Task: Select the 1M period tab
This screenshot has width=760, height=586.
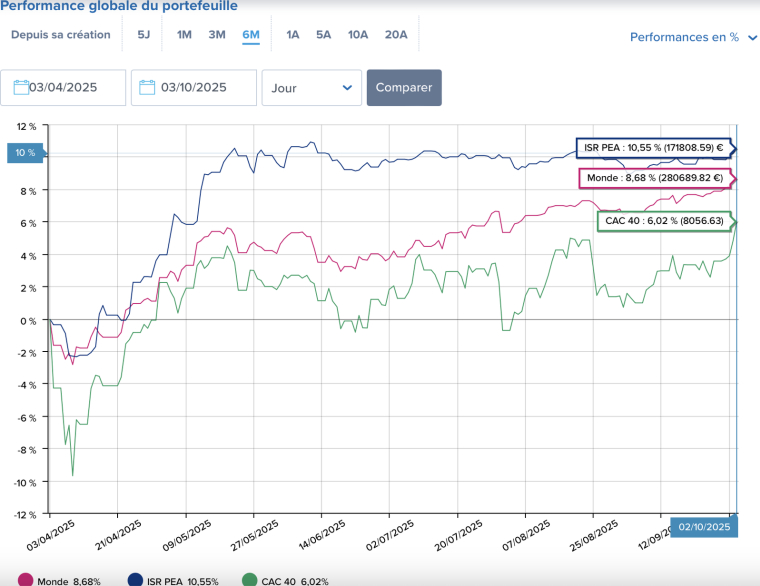Action: 184,35
